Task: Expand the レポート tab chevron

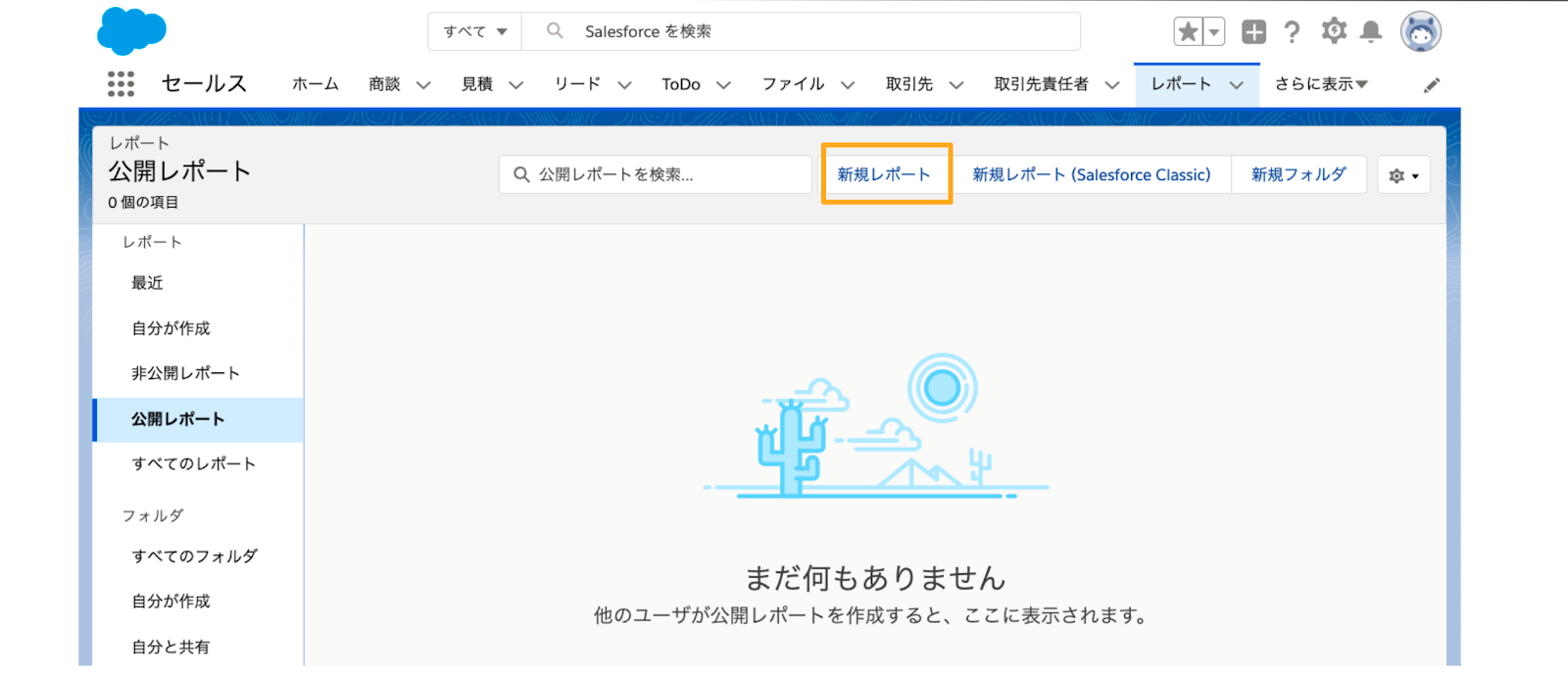Action: point(1237,85)
